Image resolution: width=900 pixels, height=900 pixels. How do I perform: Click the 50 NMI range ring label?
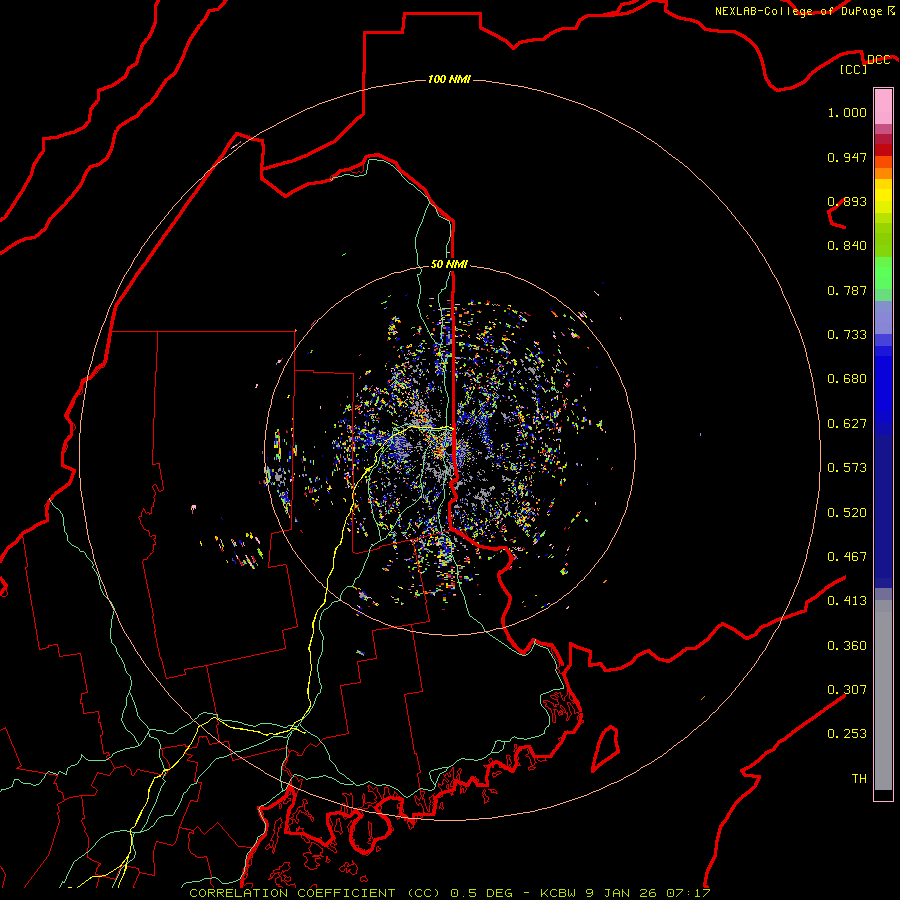pyautogui.click(x=449, y=264)
